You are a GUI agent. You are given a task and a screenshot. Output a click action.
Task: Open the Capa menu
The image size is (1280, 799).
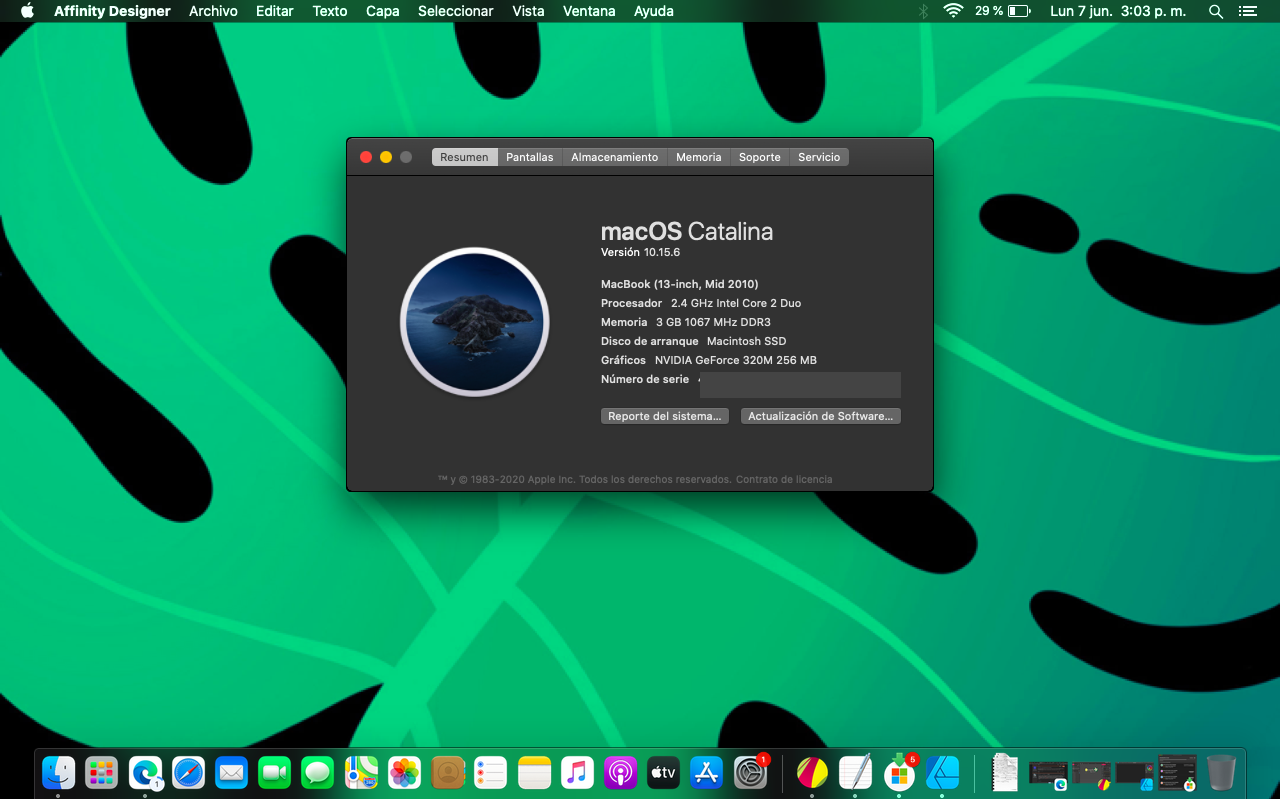click(x=383, y=11)
